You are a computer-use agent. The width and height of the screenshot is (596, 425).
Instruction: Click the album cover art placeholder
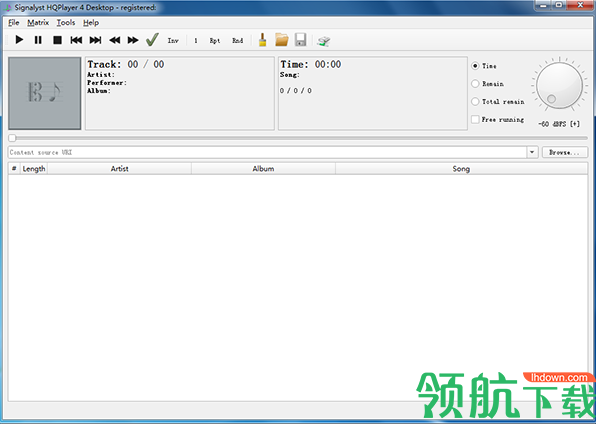pyautogui.click(x=45, y=94)
